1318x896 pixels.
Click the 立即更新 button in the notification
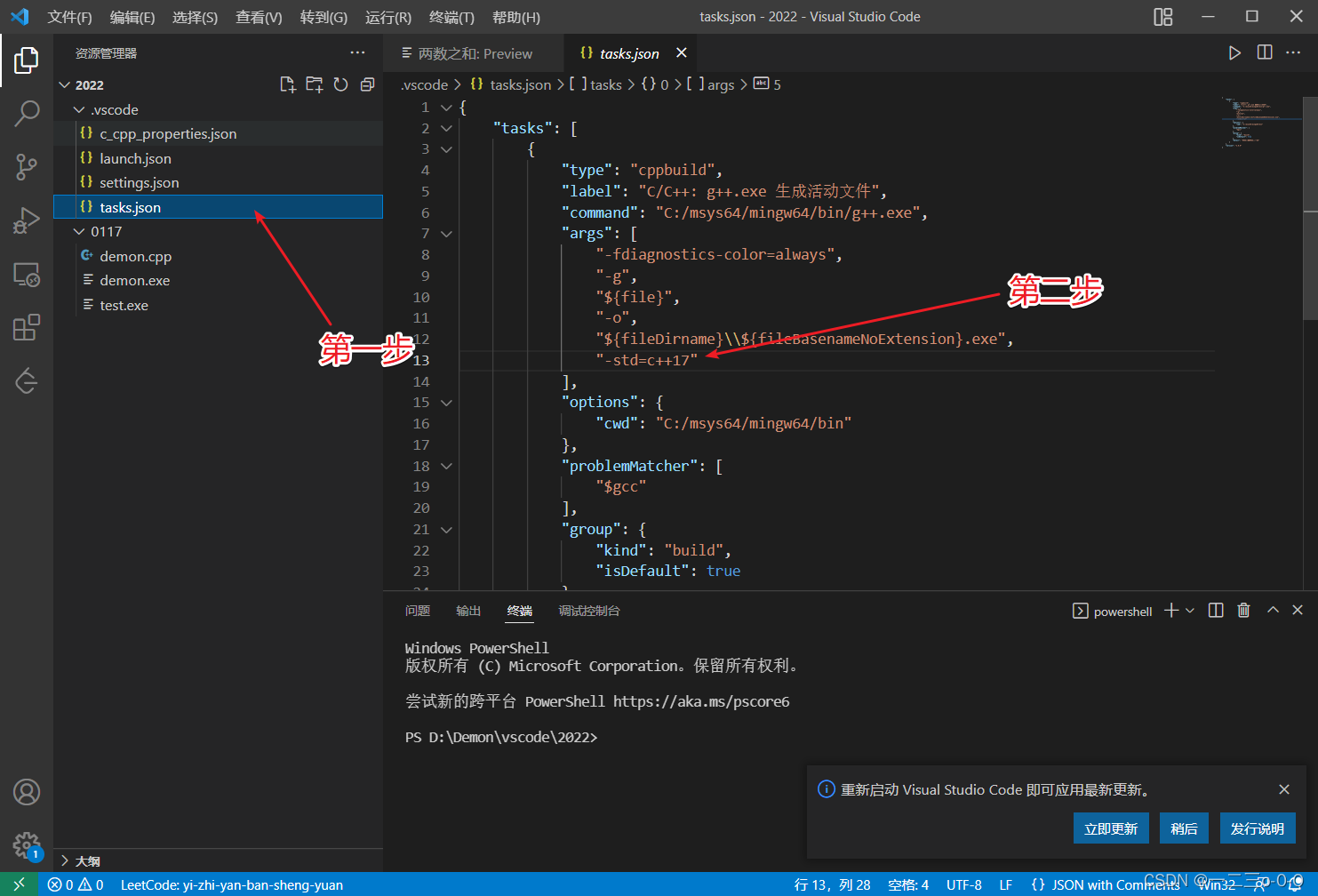coord(1111,828)
